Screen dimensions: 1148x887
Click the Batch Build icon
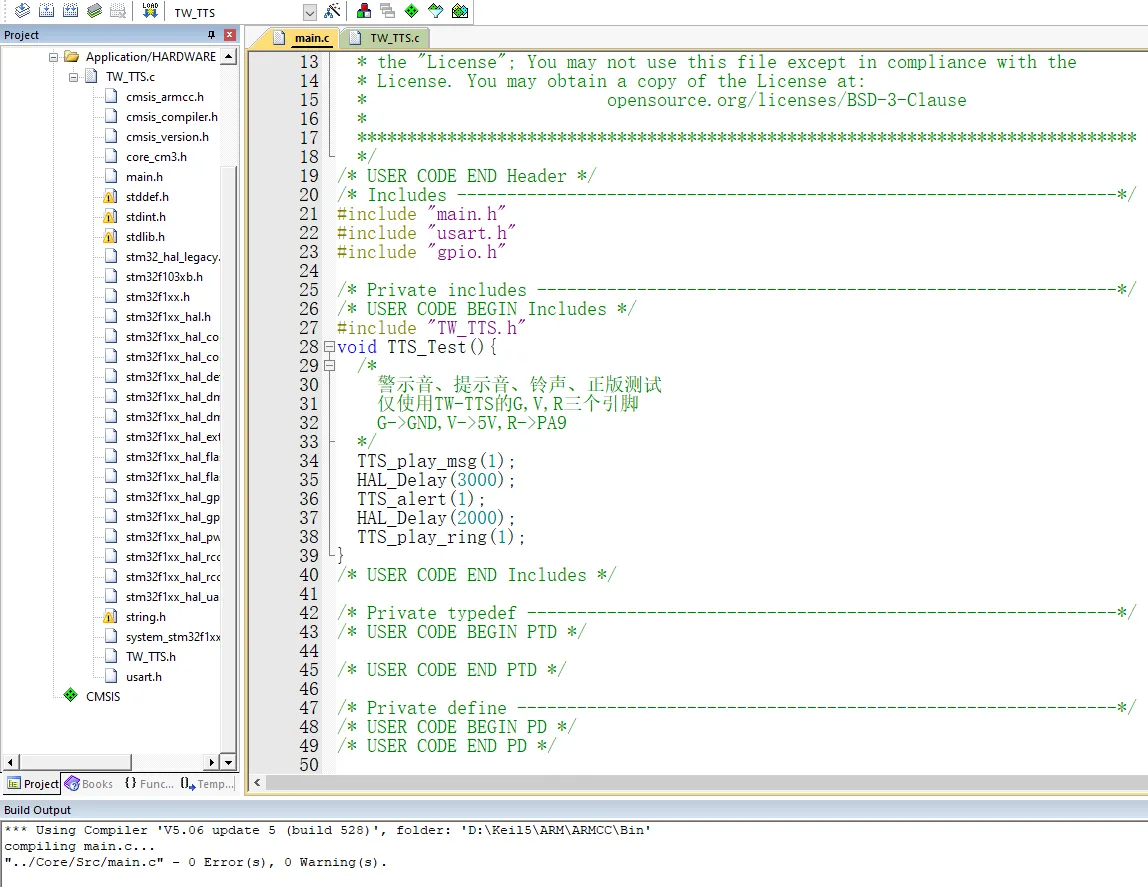[94, 11]
